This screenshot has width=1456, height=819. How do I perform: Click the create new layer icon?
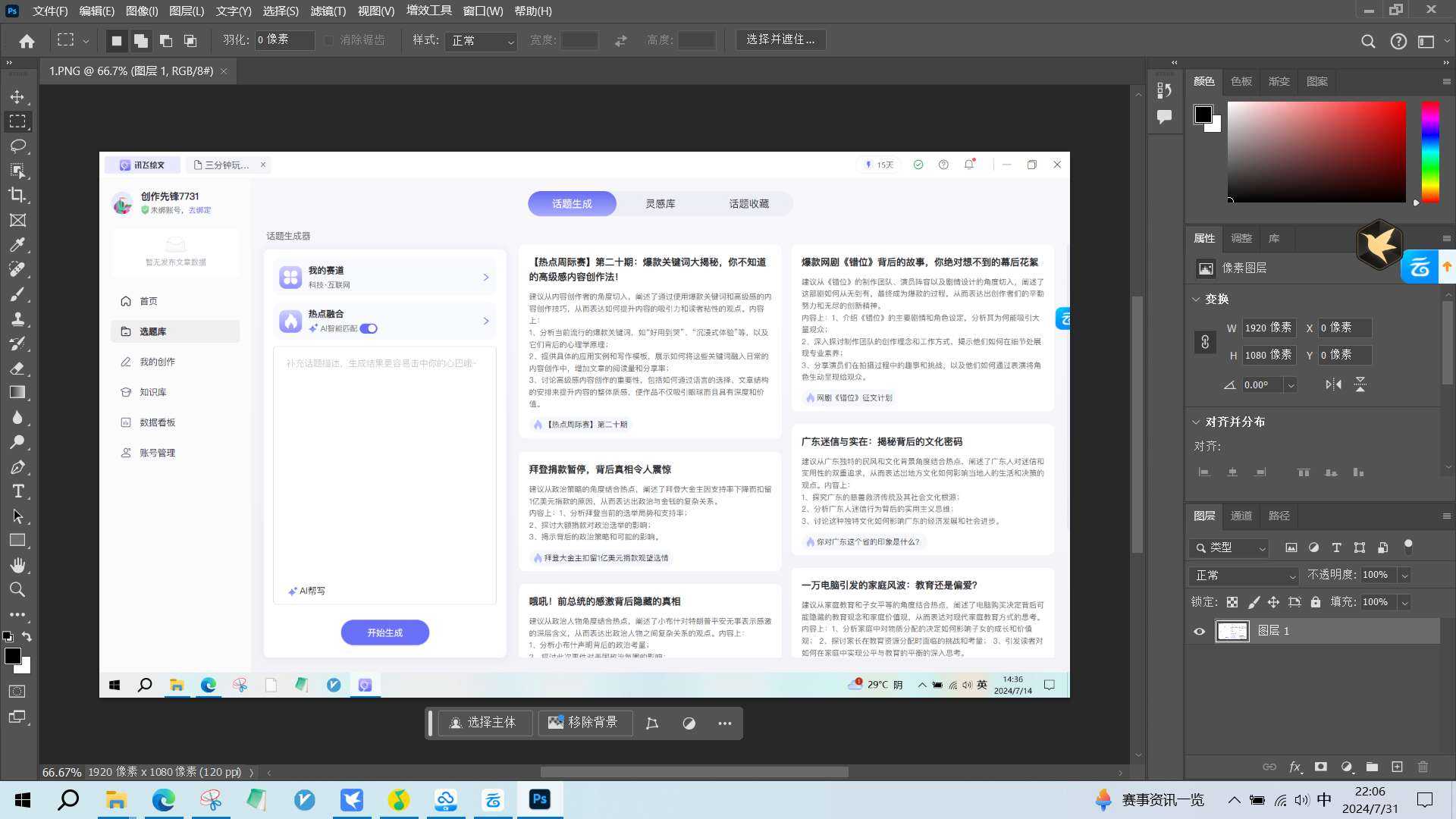click(1397, 767)
